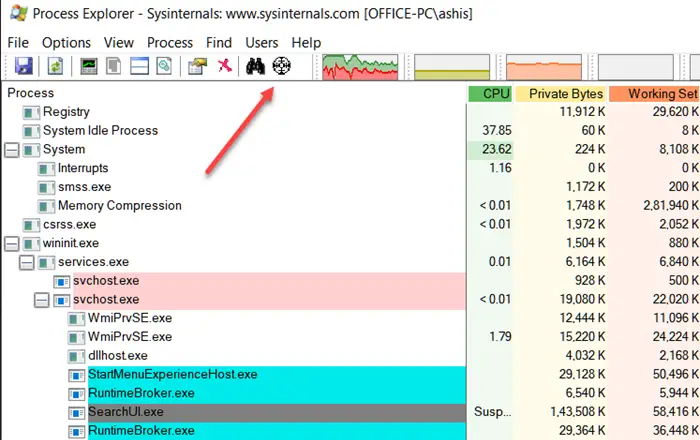Sort by the Private Bytes column header
The width and height of the screenshot is (700, 440).
[x=561, y=94]
